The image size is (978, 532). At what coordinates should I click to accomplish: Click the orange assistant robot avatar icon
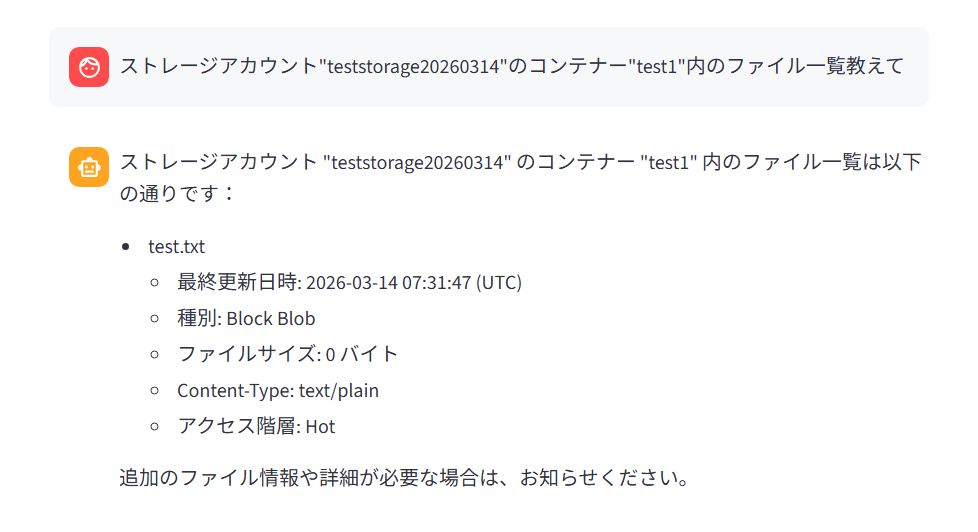point(89,167)
